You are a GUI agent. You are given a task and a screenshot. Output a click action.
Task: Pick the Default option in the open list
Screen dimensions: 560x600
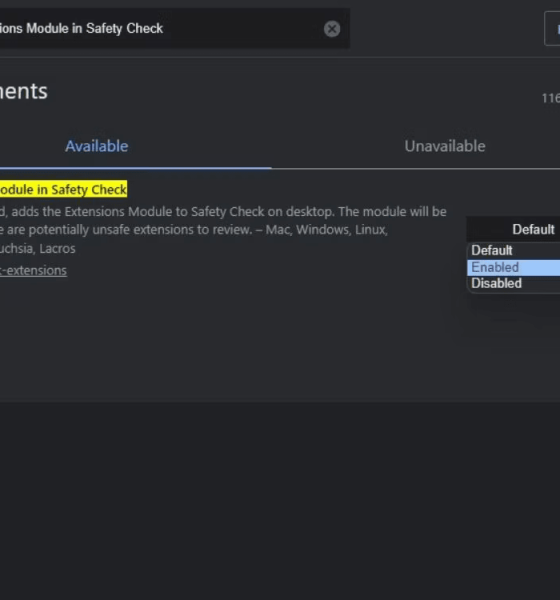pos(513,251)
